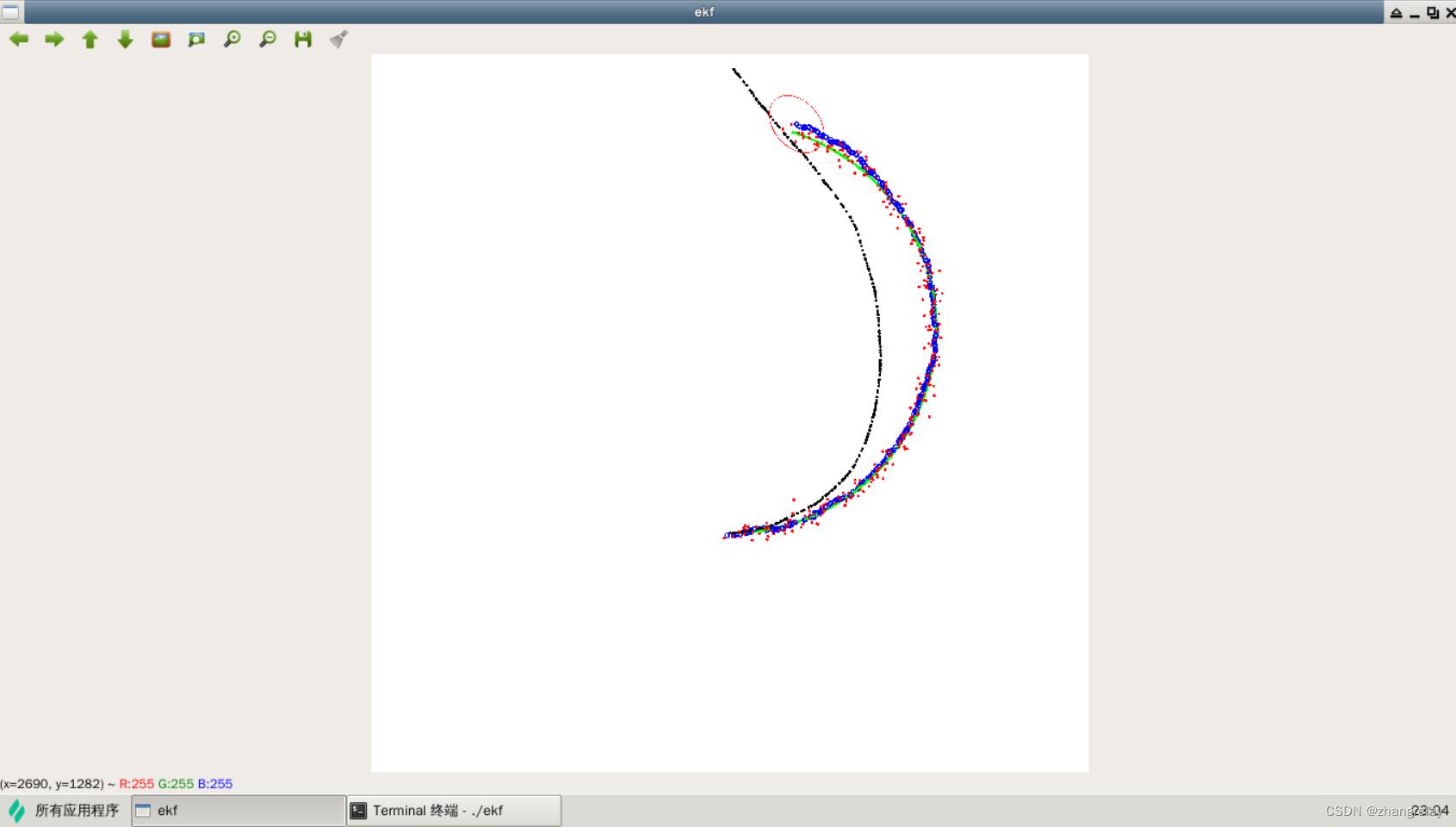This screenshot has width=1456, height=827.
Task: Save the current image with the floppy icon
Action: 303,40
